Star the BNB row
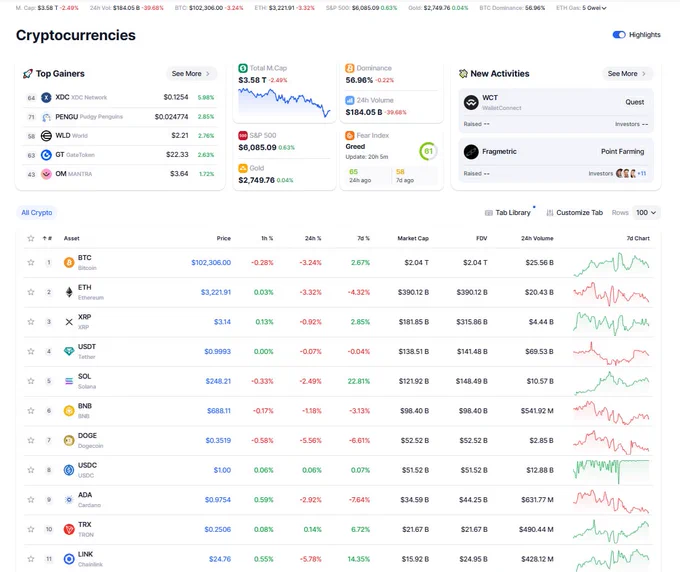The width and height of the screenshot is (680, 572). click(x=31, y=411)
